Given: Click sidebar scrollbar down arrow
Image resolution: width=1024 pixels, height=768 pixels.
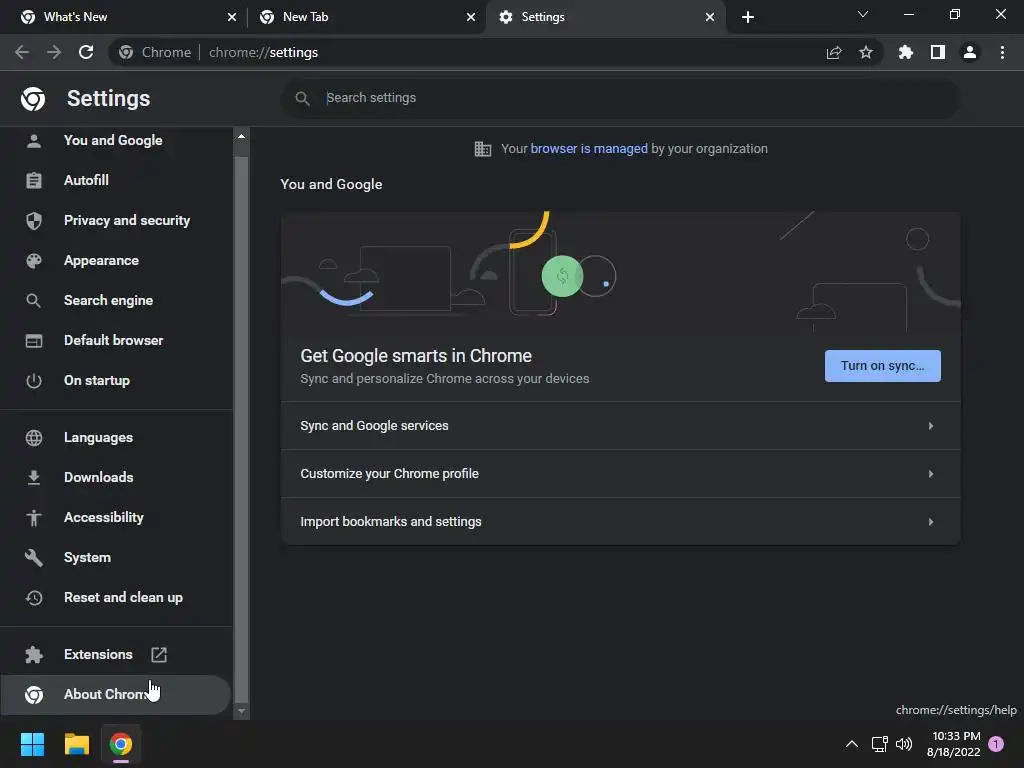Looking at the screenshot, I should [x=242, y=711].
